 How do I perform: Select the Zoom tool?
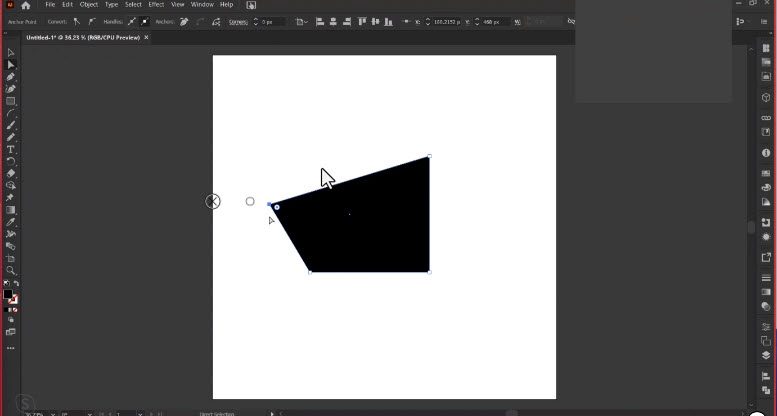[x=10, y=271]
